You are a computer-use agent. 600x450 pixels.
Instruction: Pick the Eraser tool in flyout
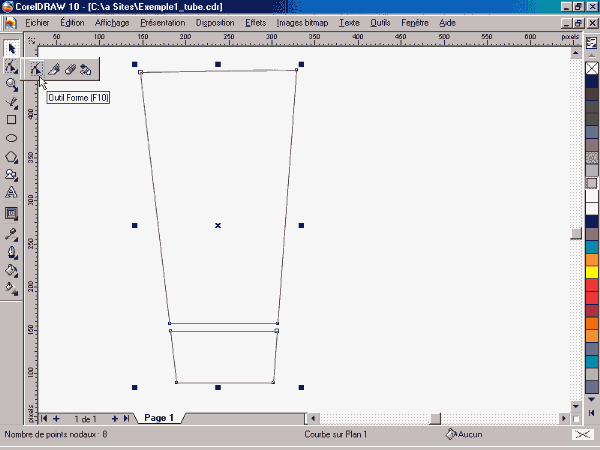[70, 69]
